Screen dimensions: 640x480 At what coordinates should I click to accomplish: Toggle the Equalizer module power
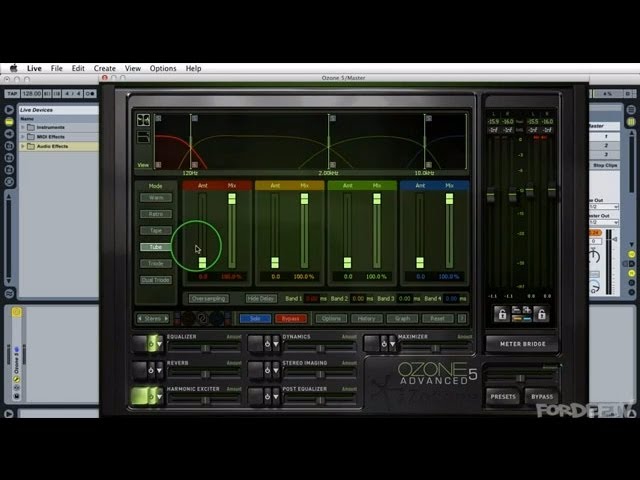[151, 344]
